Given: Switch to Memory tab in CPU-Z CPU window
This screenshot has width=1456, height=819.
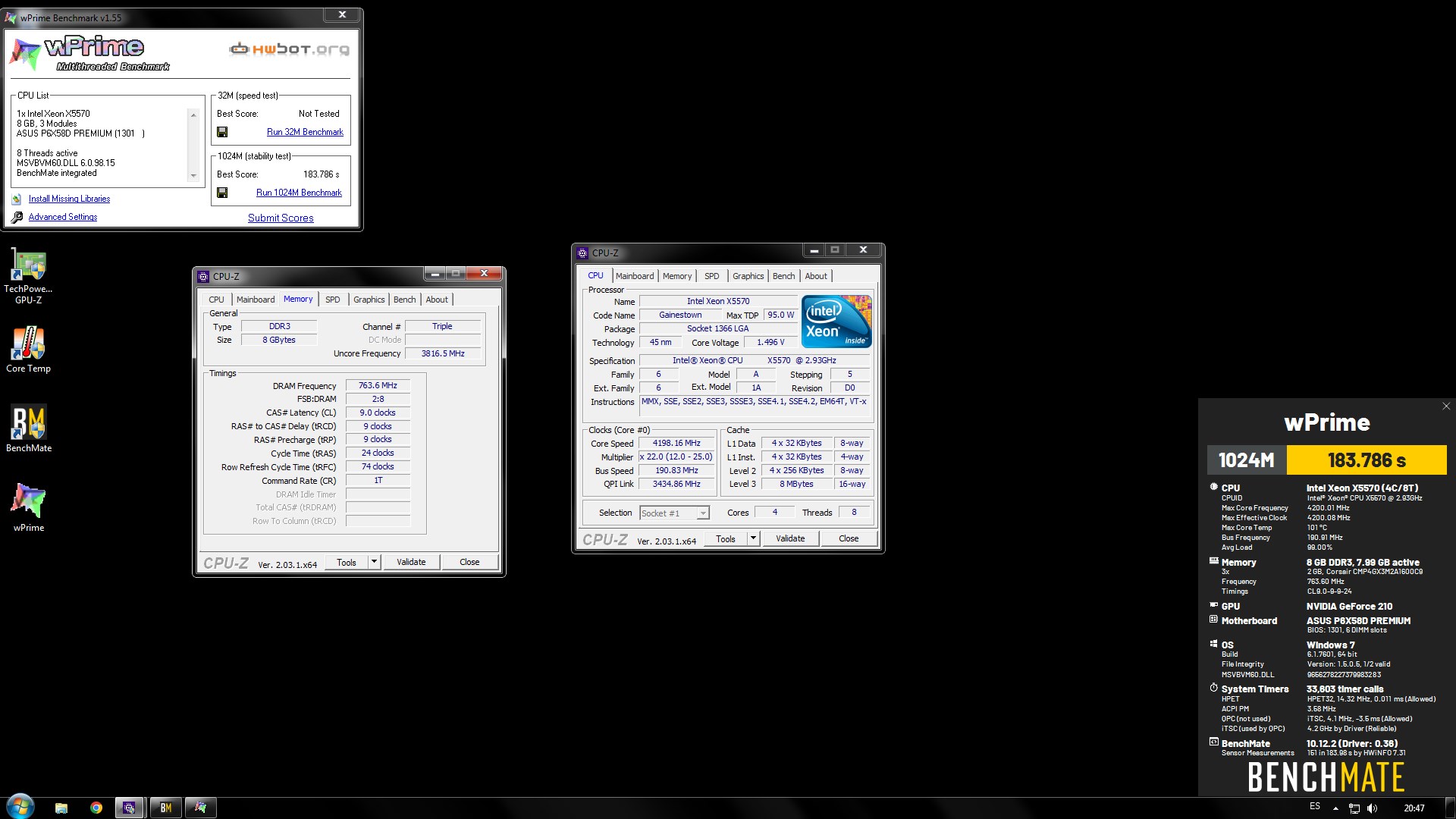Looking at the screenshot, I should (677, 276).
